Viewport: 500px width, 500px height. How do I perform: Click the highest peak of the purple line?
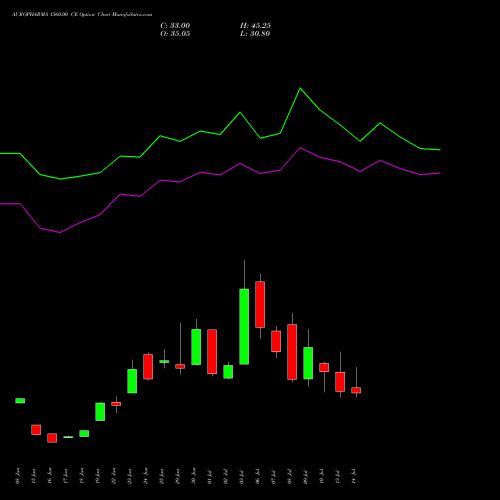(x=300, y=147)
